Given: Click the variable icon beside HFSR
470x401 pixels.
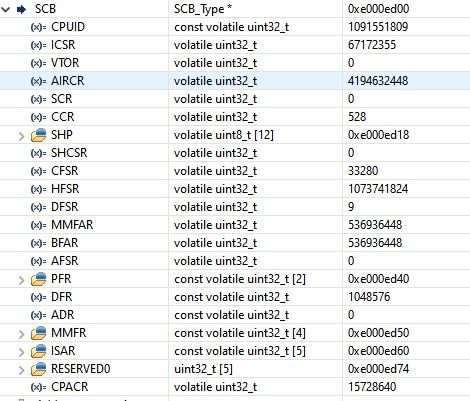Looking at the screenshot, I should pyautogui.click(x=38, y=189).
